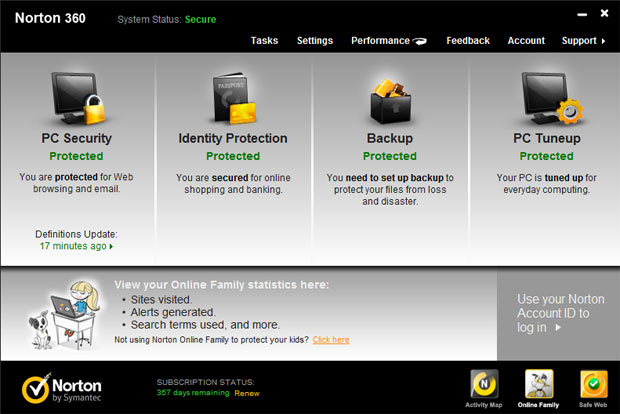620x414 pixels.
Task: Click 'View your Online Family statistics here' heading
Action: tap(221, 285)
